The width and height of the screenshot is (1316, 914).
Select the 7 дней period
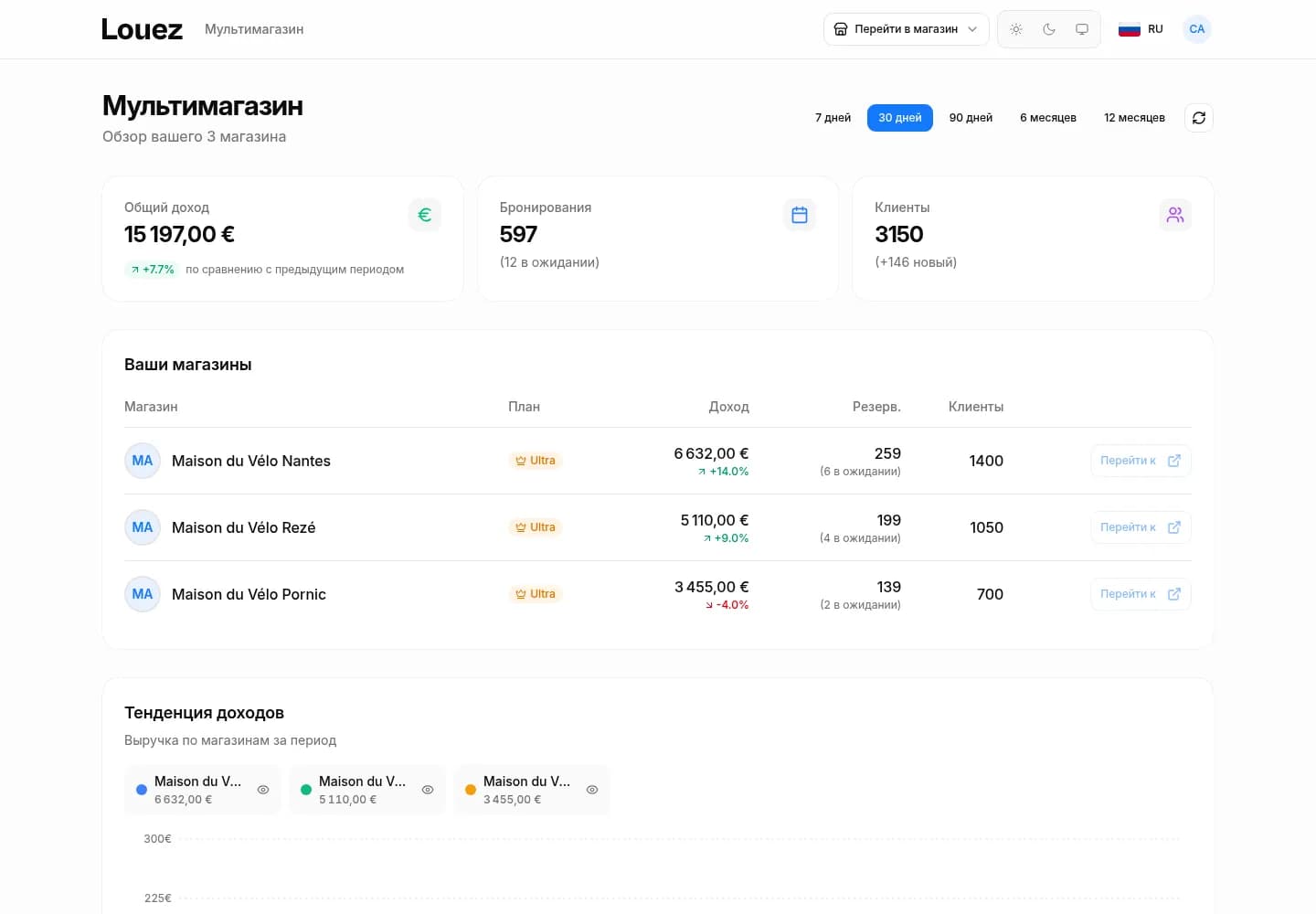833,118
